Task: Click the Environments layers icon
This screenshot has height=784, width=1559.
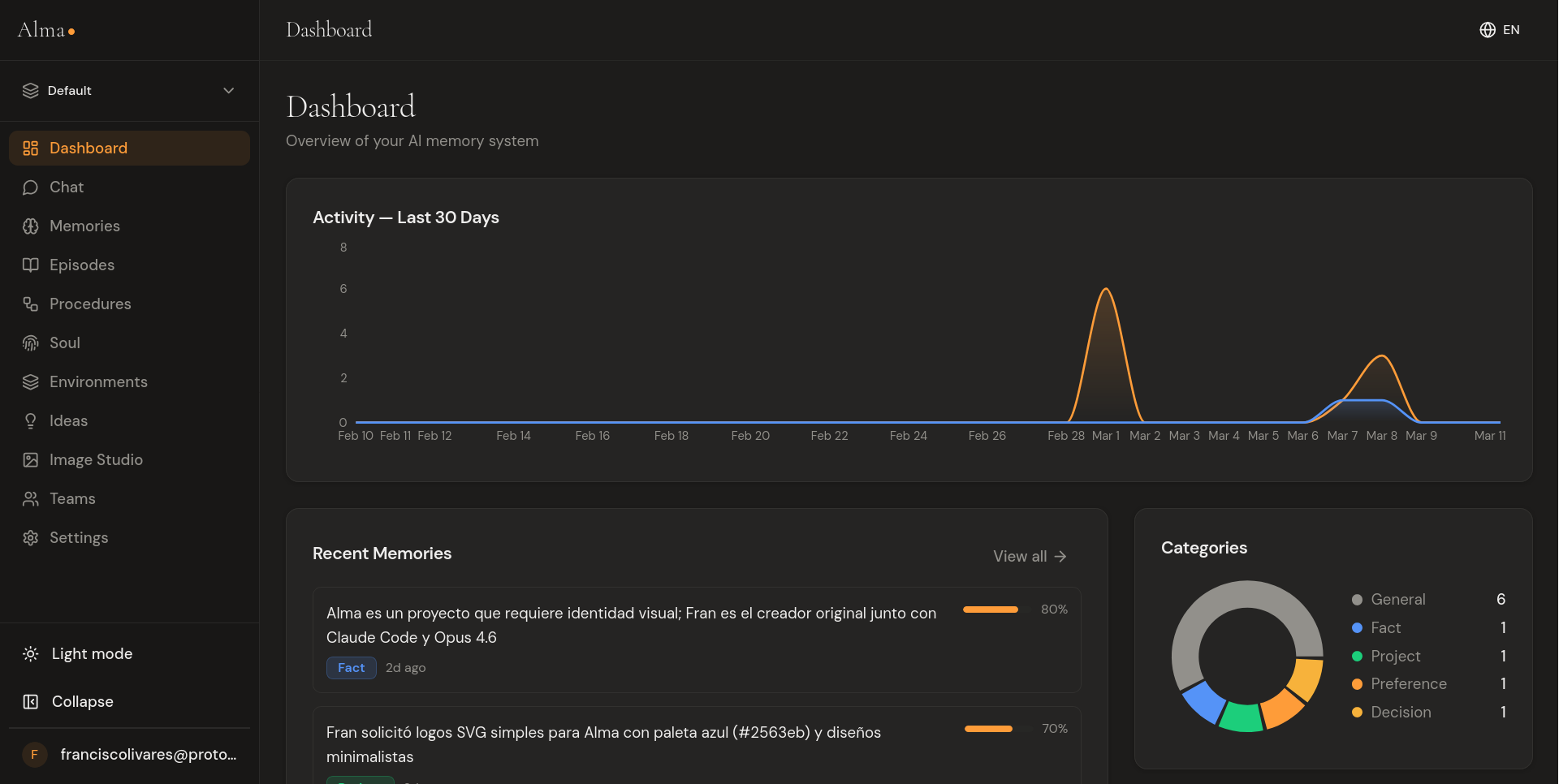Action: (31, 381)
